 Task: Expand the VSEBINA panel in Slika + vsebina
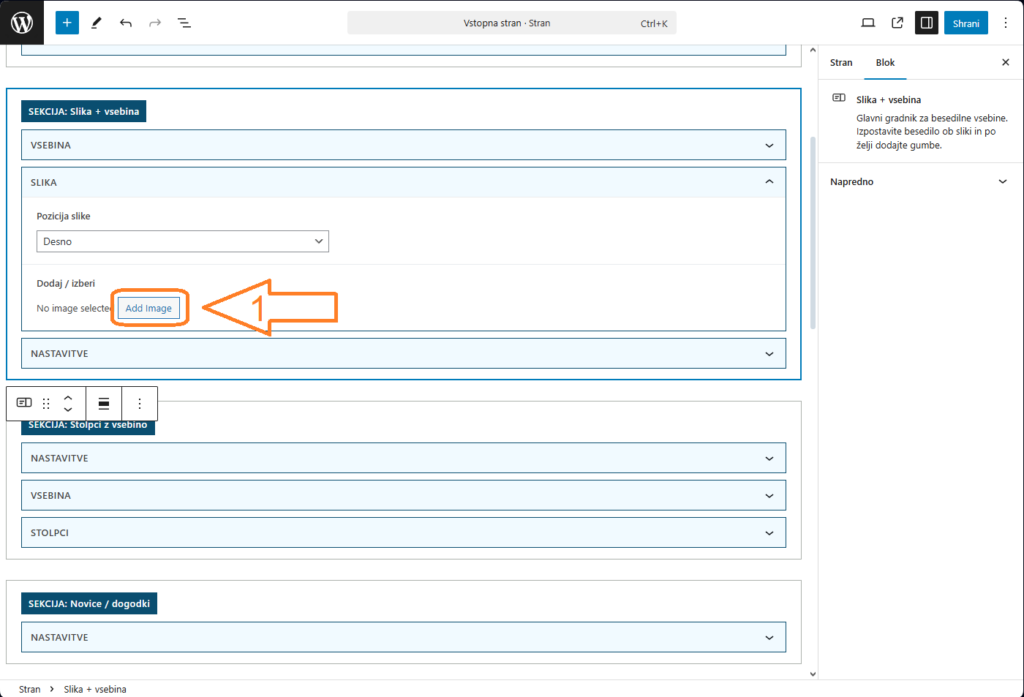[x=403, y=145]
